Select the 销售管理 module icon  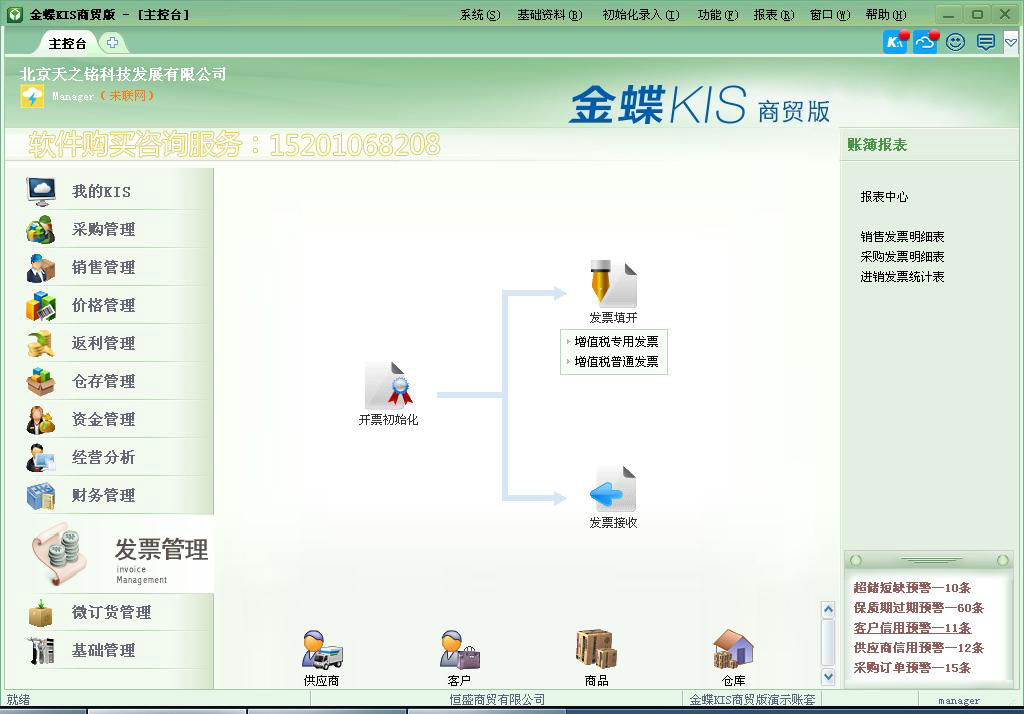(x=90, y=267)
